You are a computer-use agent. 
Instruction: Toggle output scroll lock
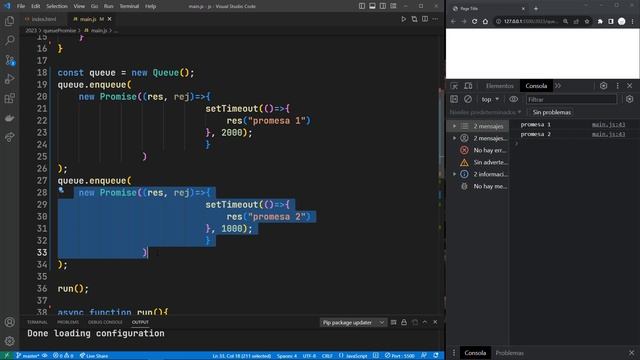coord(404,322)
